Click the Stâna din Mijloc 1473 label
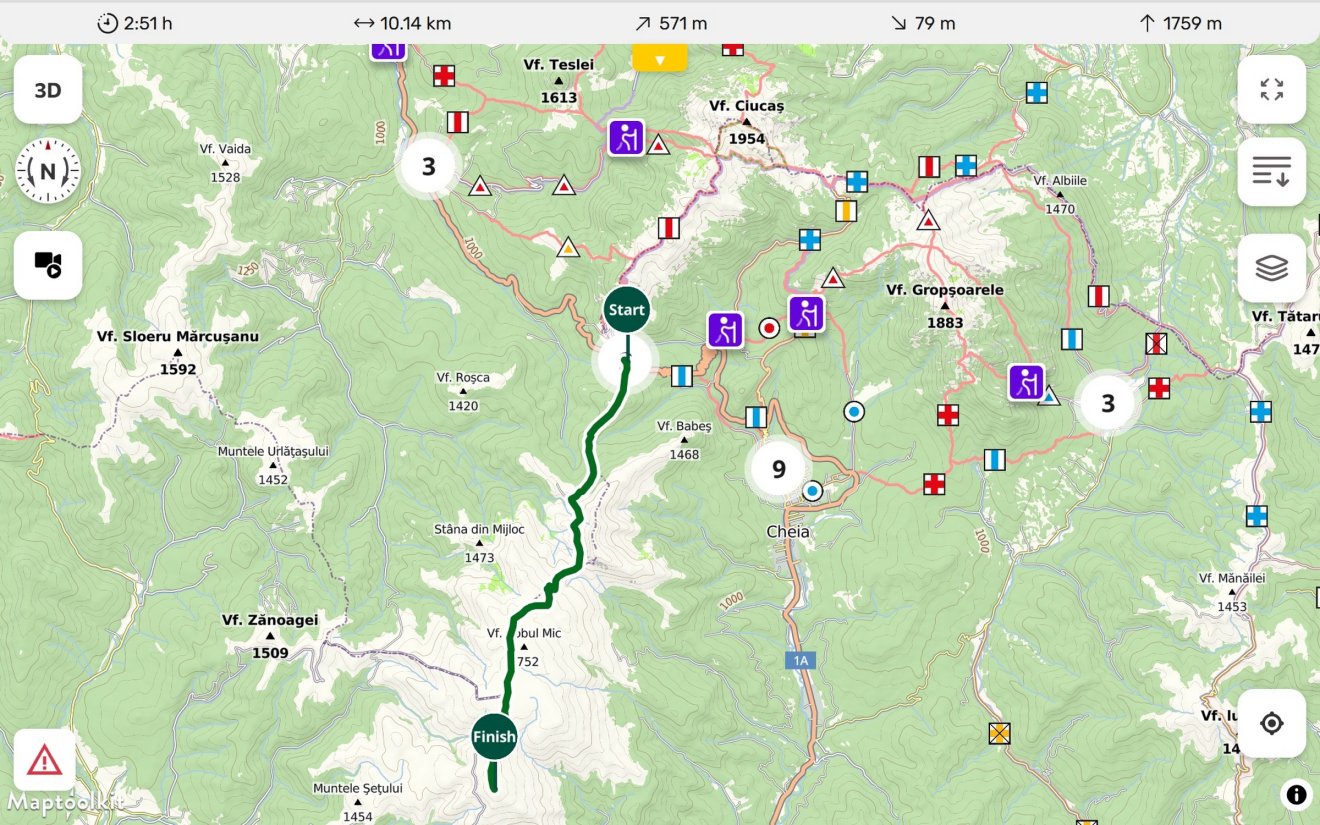Image resolution: width=1320 pixels, height=825 pixels. [x=479, y=543]
